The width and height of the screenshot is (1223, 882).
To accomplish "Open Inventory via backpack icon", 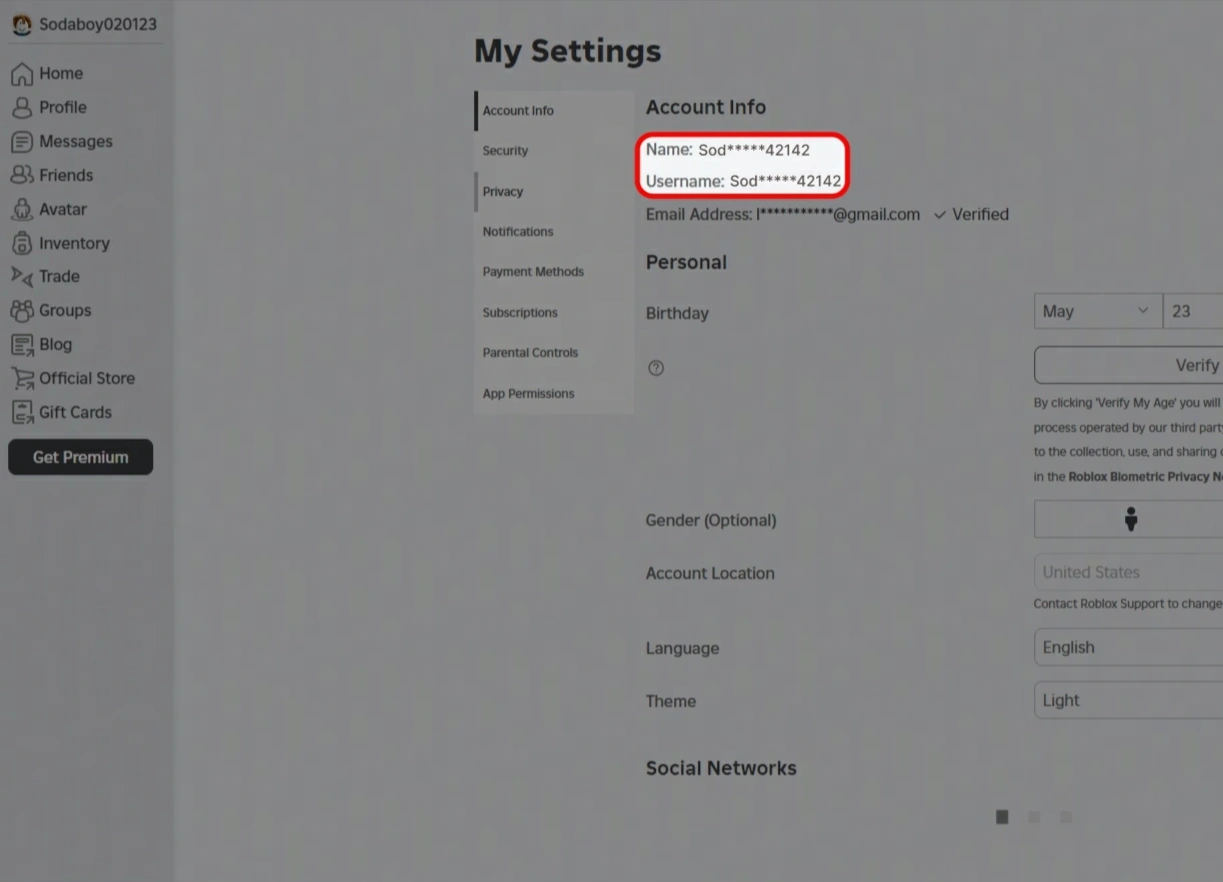I will pyautogui.click(x=21, y=243).
